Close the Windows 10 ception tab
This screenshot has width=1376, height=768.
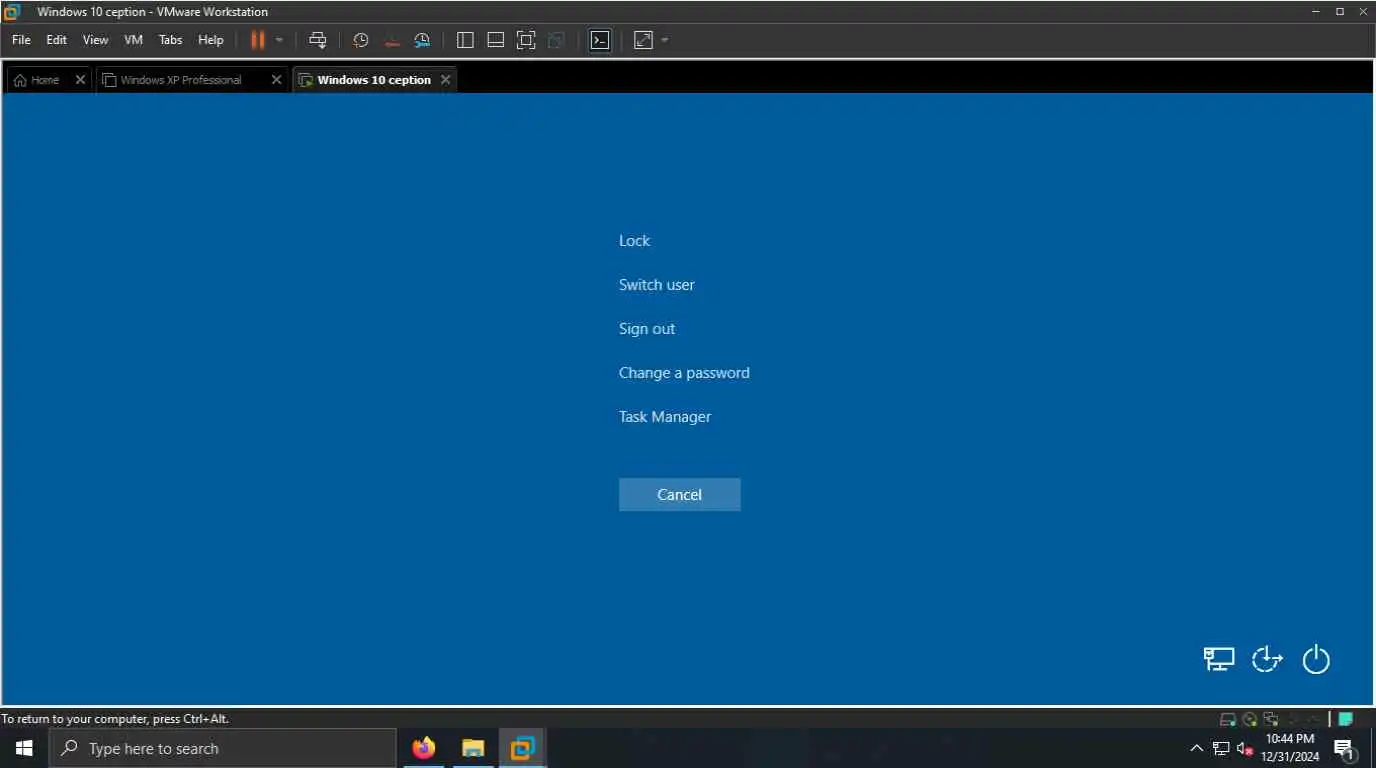446,80
